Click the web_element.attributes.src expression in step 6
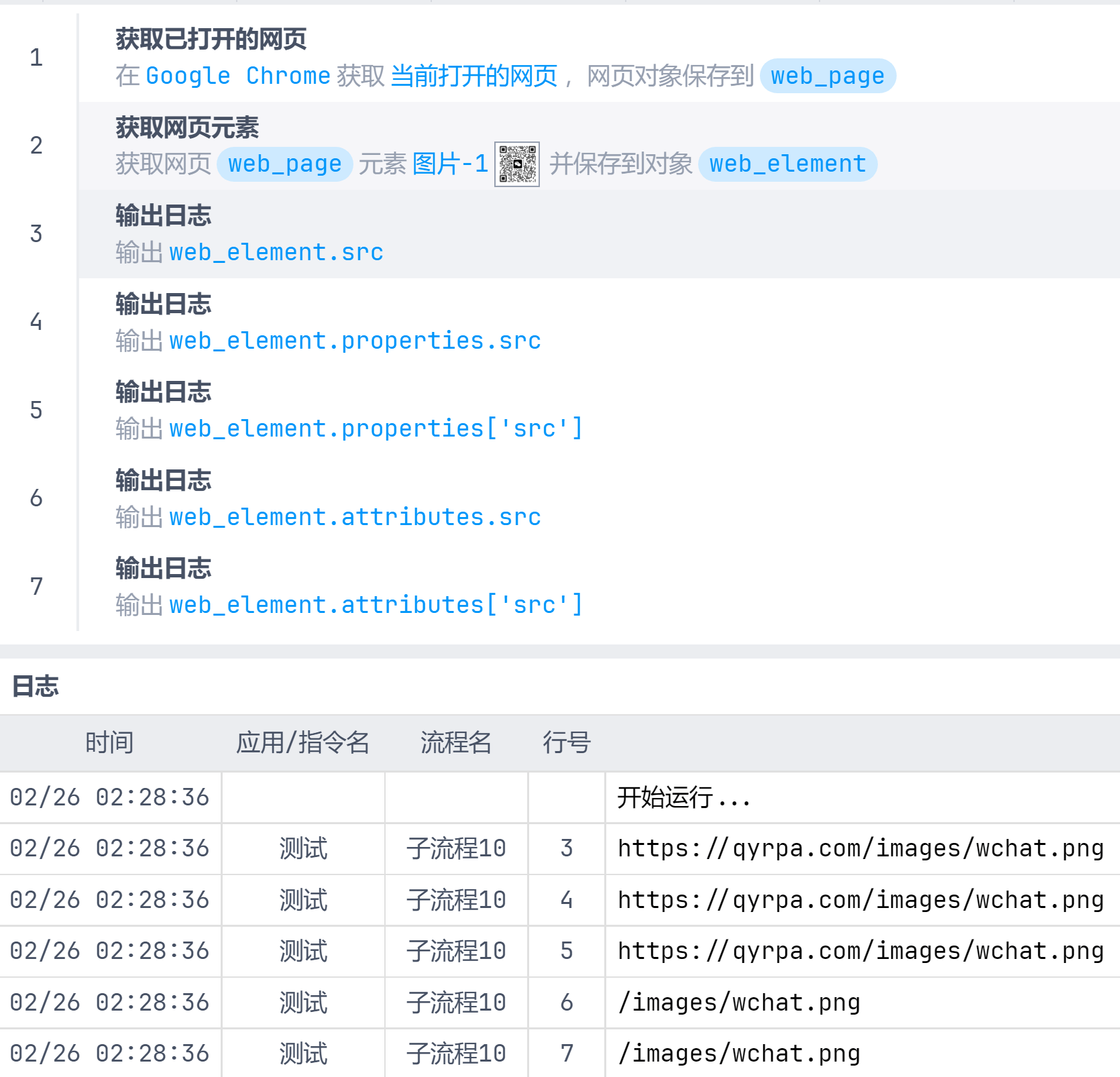 [355, 518]
